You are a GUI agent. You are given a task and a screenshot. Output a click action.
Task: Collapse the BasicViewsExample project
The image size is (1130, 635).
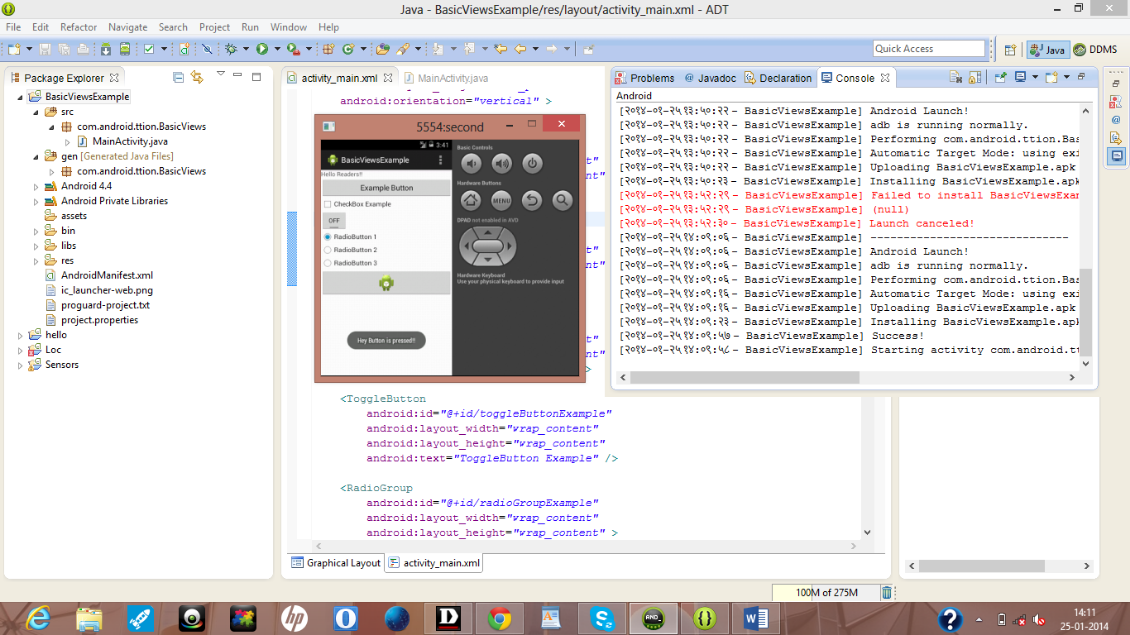pos(22,97)
